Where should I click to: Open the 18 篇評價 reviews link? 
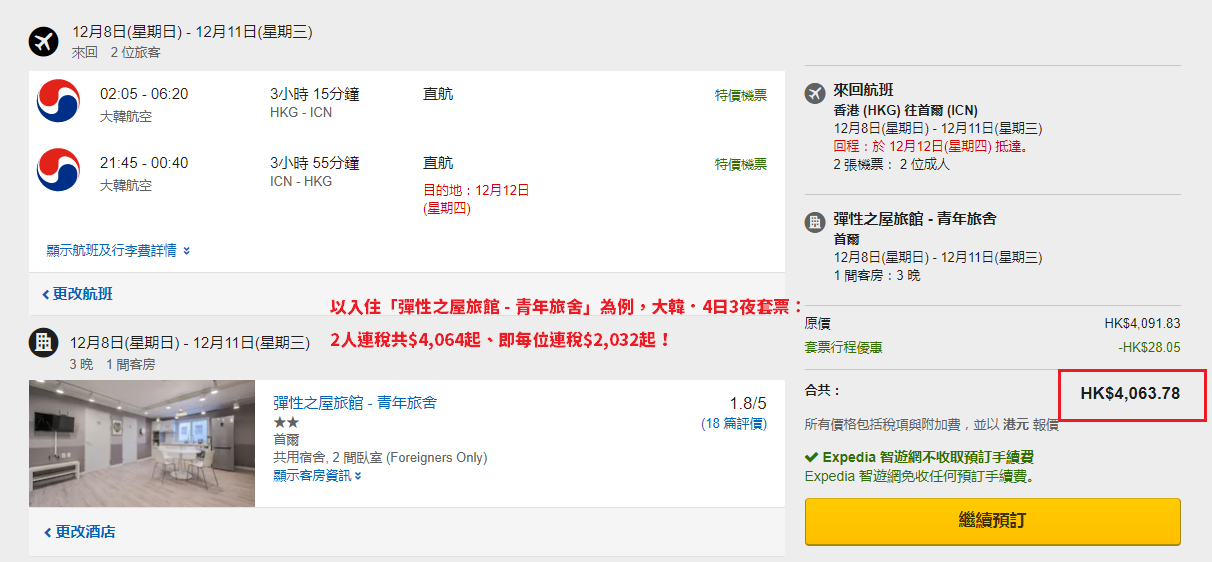734,424
